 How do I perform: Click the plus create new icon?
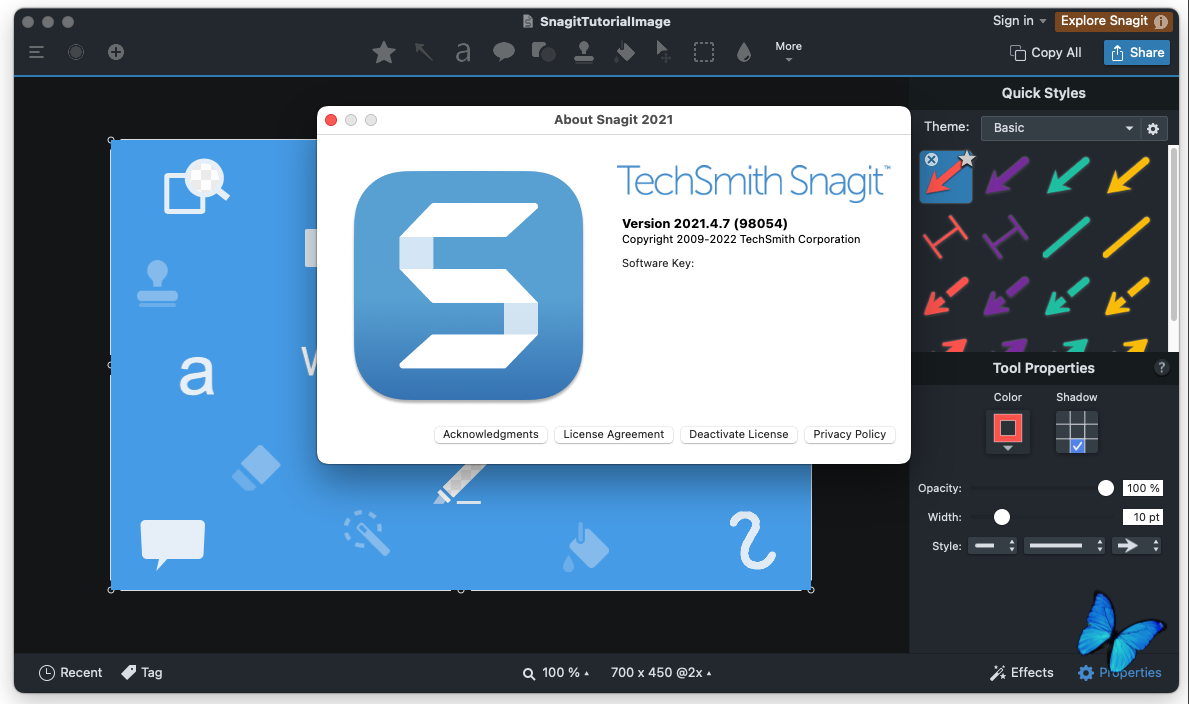(x=116, y=52)
